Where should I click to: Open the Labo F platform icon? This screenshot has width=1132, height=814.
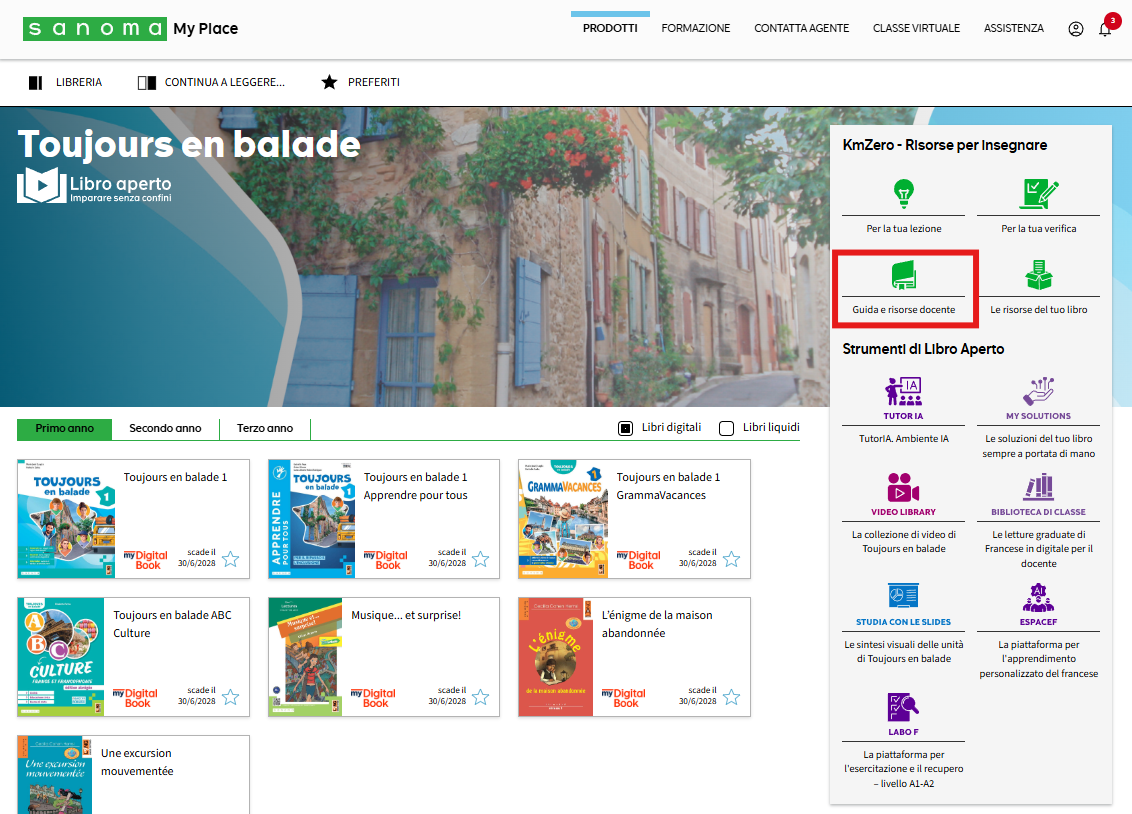pyautogui.click(x=903, y=707)
